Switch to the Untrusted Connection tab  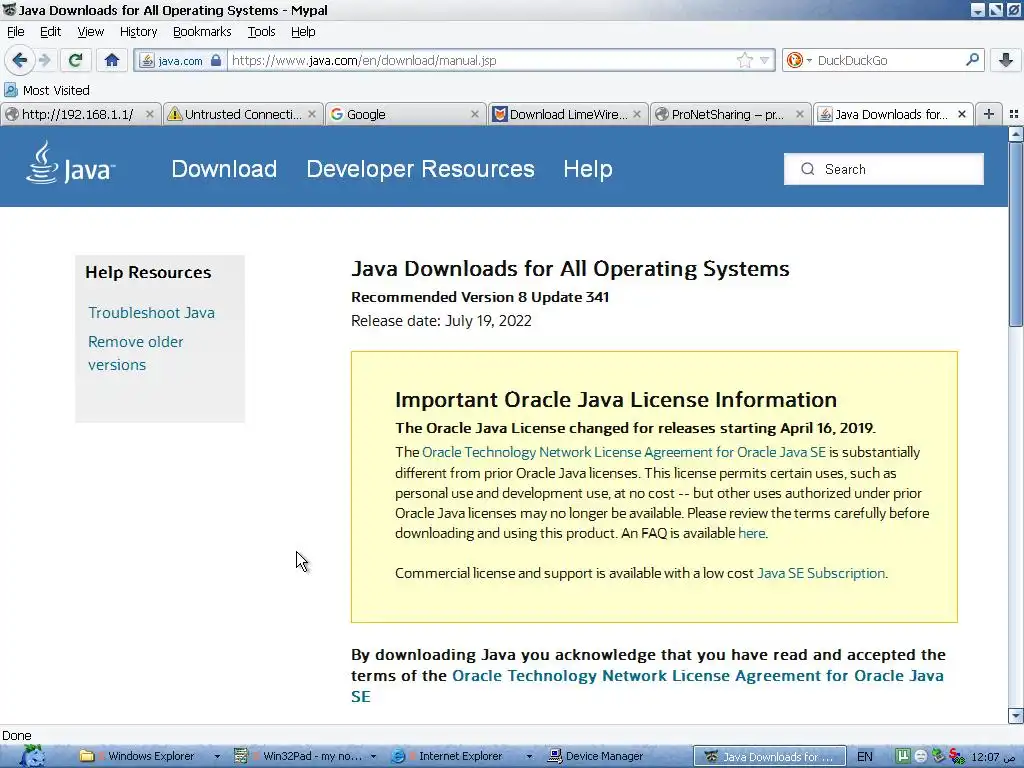coord(243,114)
